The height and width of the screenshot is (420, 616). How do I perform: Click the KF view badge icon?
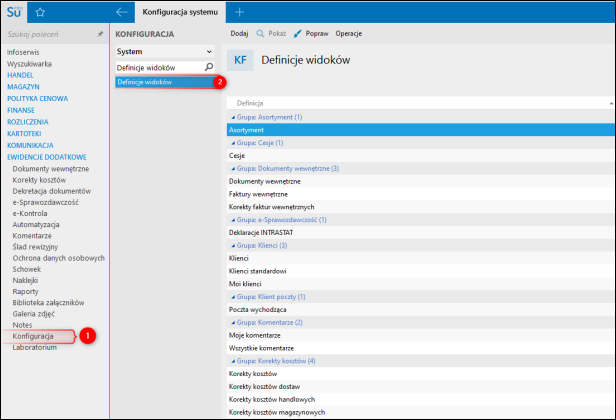[241, 60]
